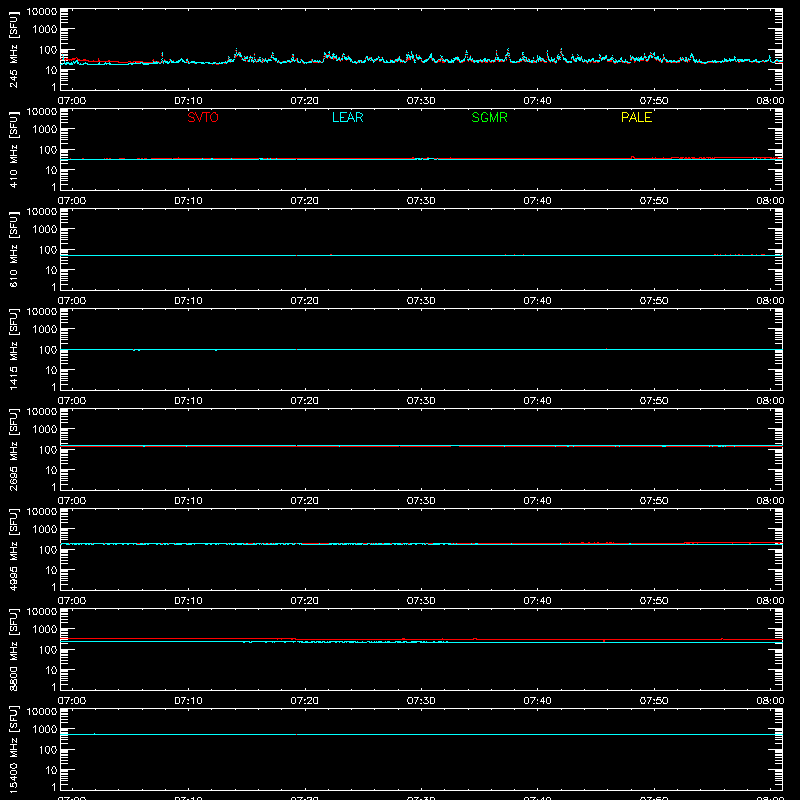Select the 15400 MHz [SFU] axis title
800x800 pixels.
[x=14, y=749]
